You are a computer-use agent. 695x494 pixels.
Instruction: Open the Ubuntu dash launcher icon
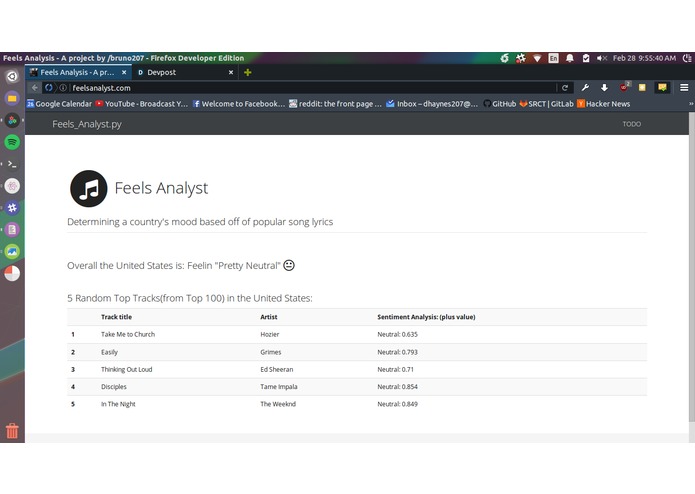[x=12, y=77]
